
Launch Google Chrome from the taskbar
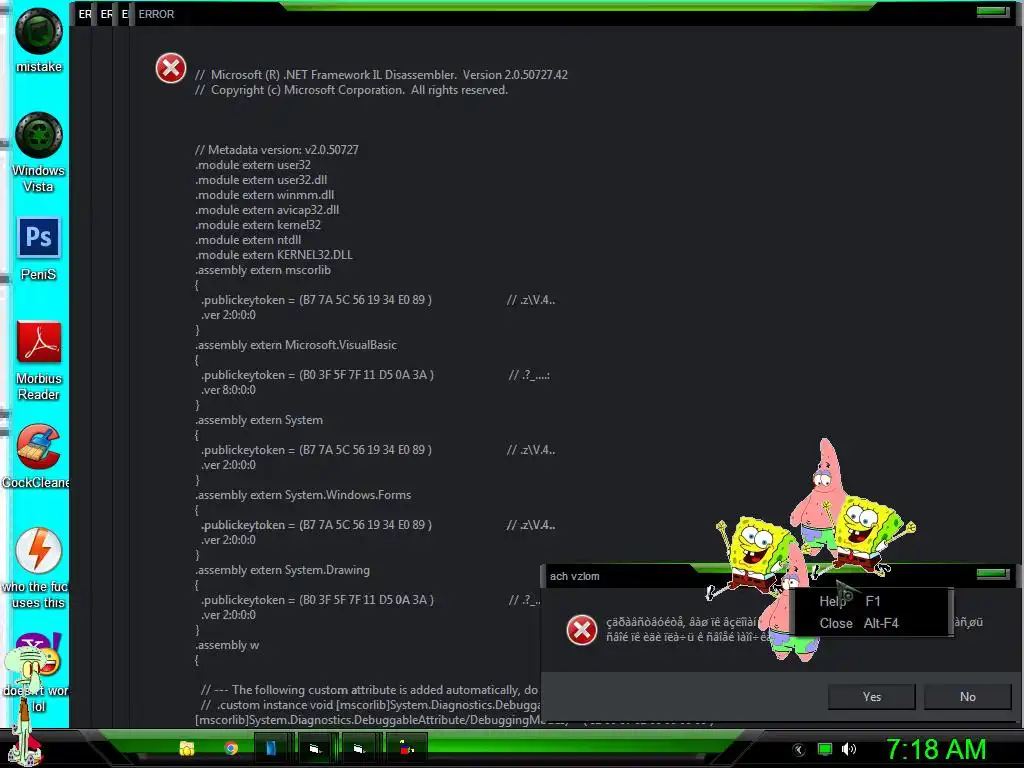pos(231,748)
